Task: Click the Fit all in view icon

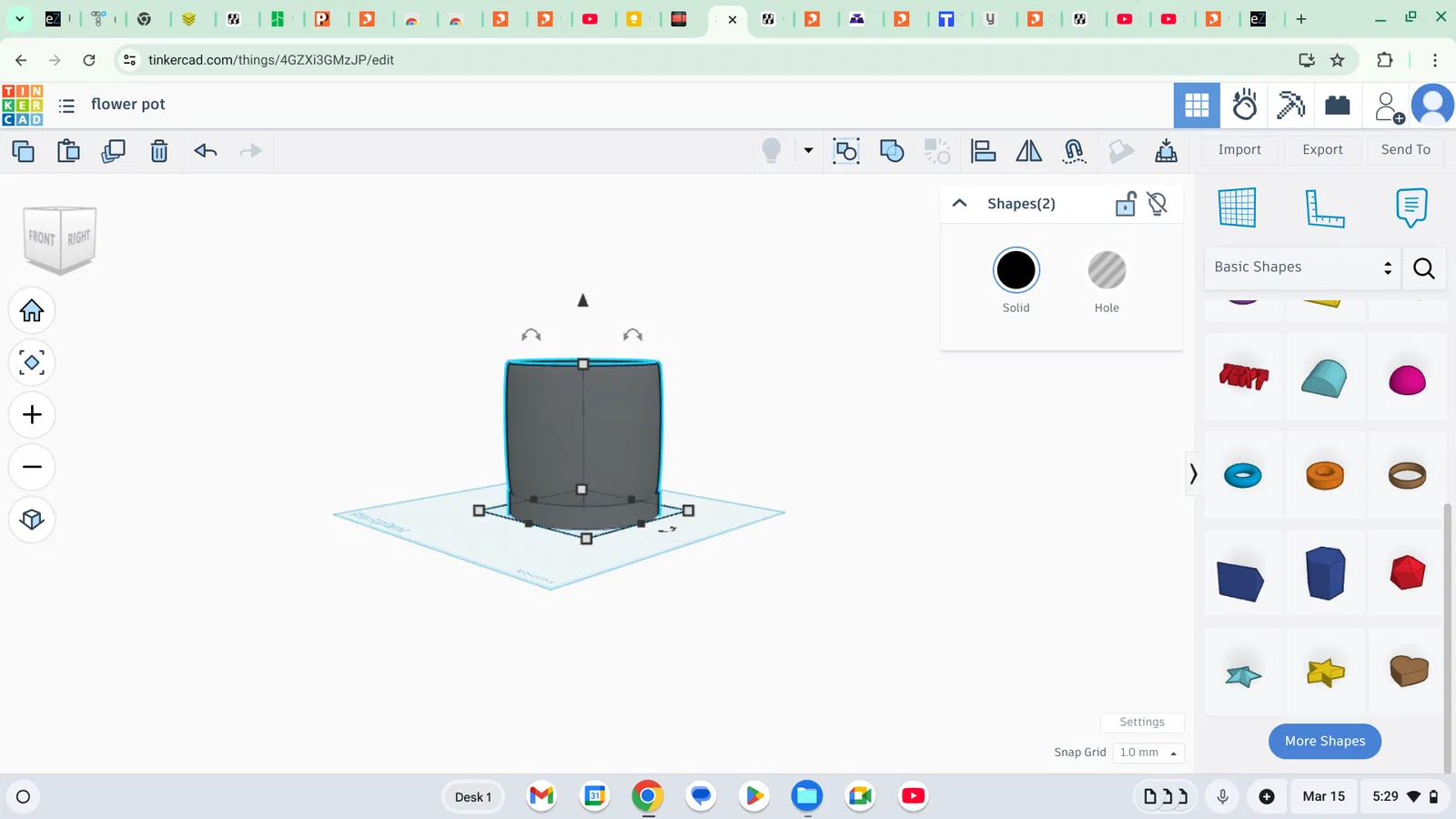Action: pos(32,363)
